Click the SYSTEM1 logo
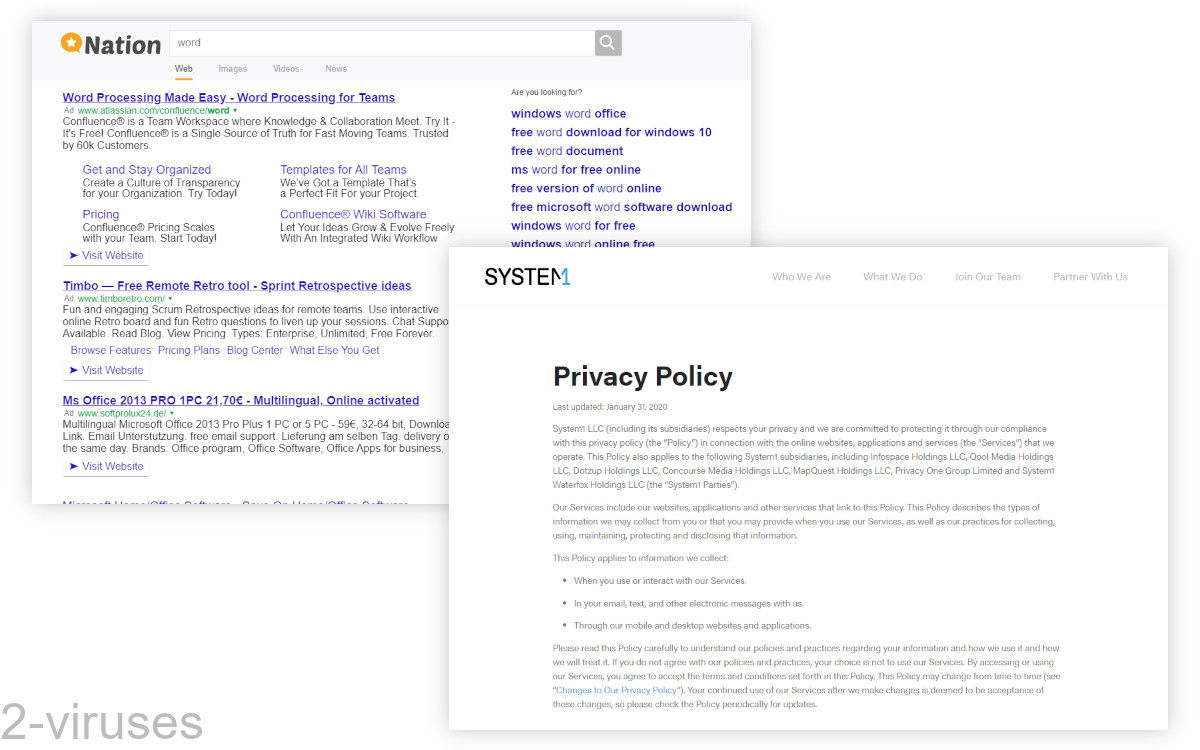Viewport: 1200px width, 750px height. click(527, 277)
